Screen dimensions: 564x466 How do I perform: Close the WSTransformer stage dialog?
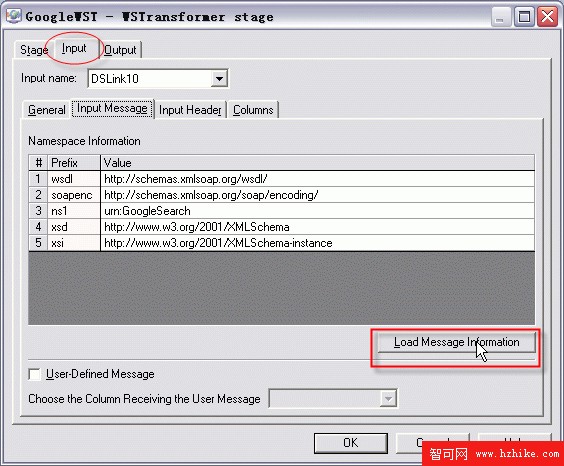547,17
